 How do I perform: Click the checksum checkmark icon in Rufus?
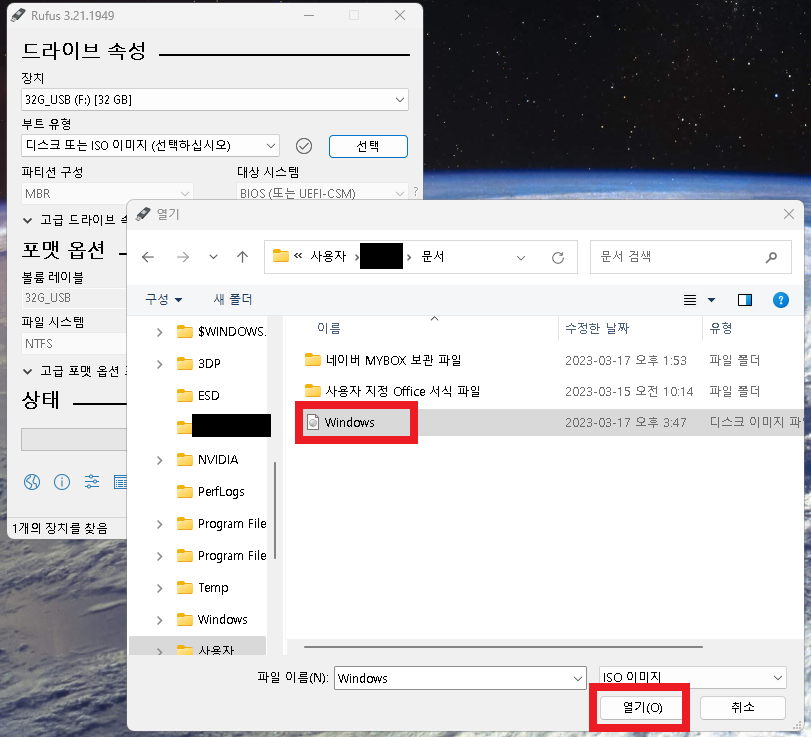(x=304, y=146)
